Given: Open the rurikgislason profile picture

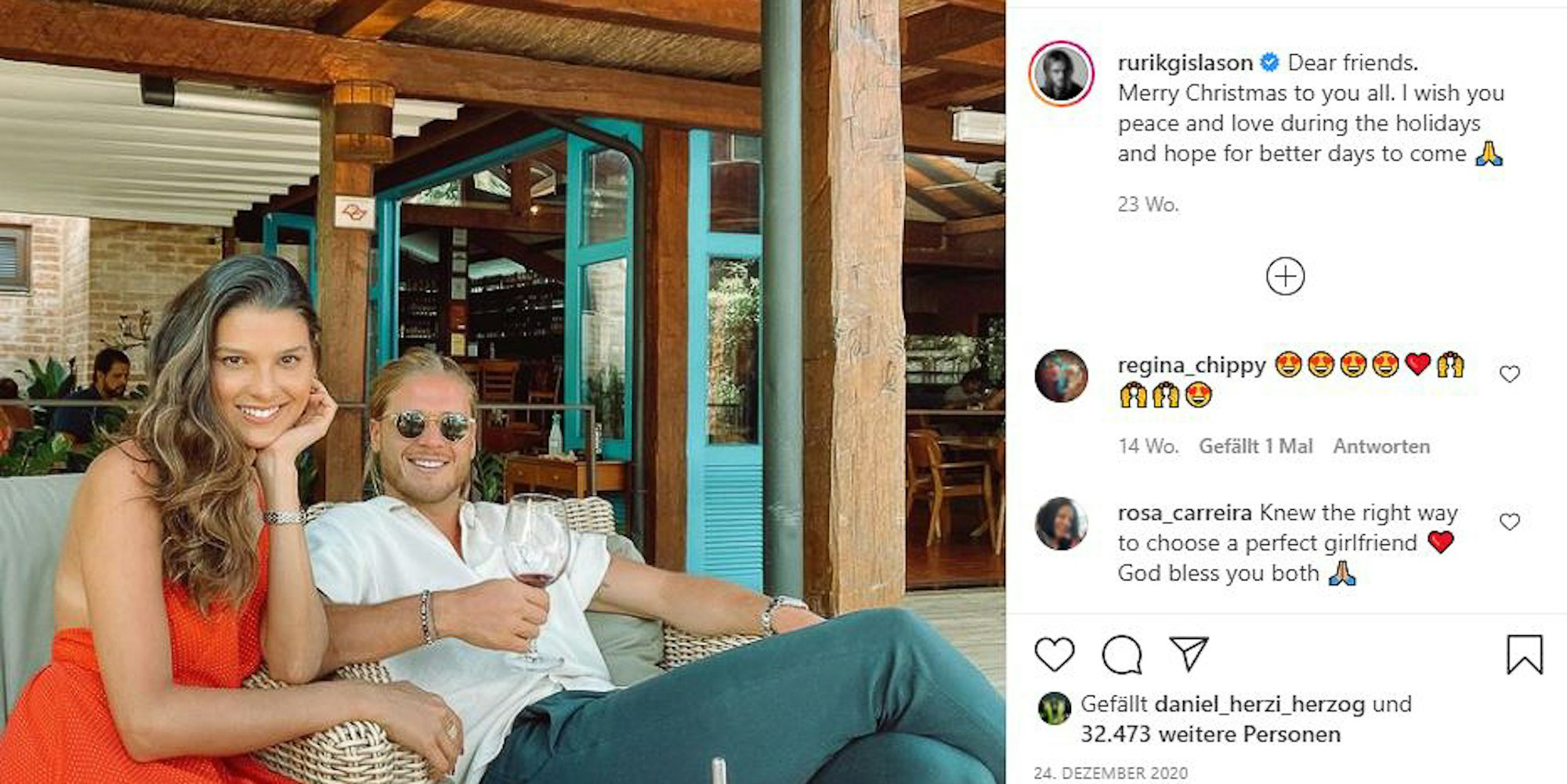Looking at the screenshot, I should [1061, 74].
